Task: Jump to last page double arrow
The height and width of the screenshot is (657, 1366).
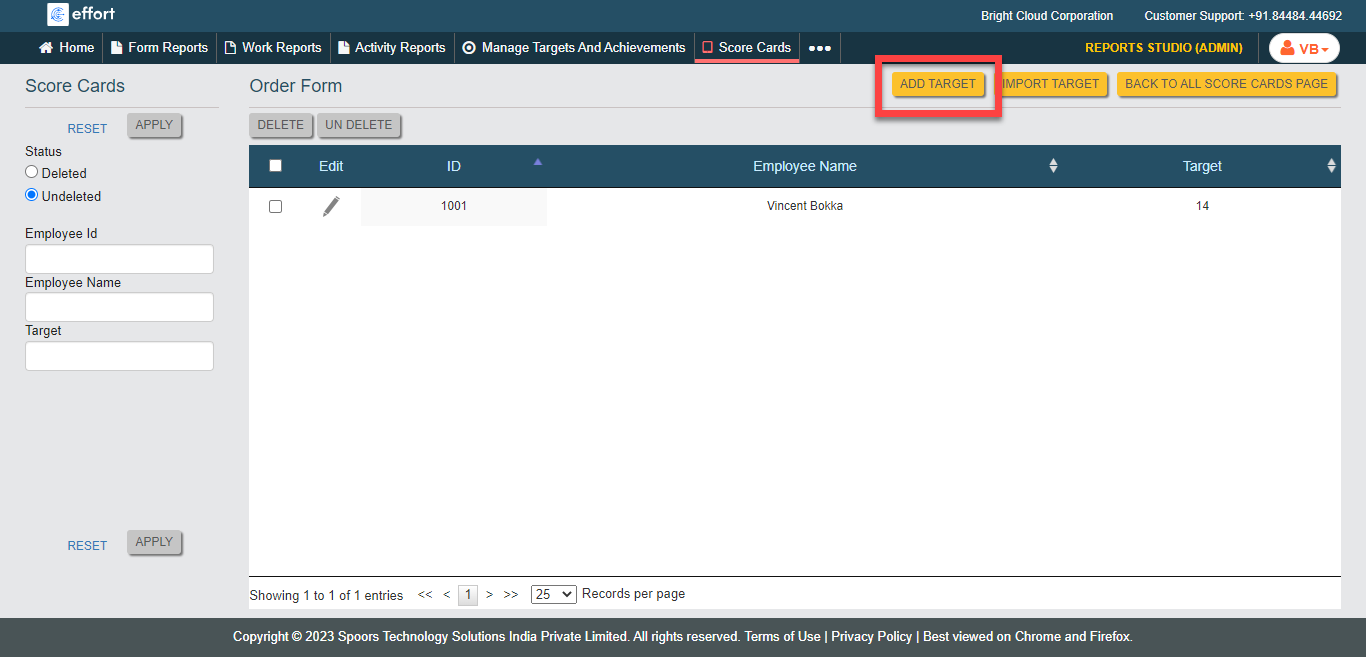Action: (x=511, y=594)
